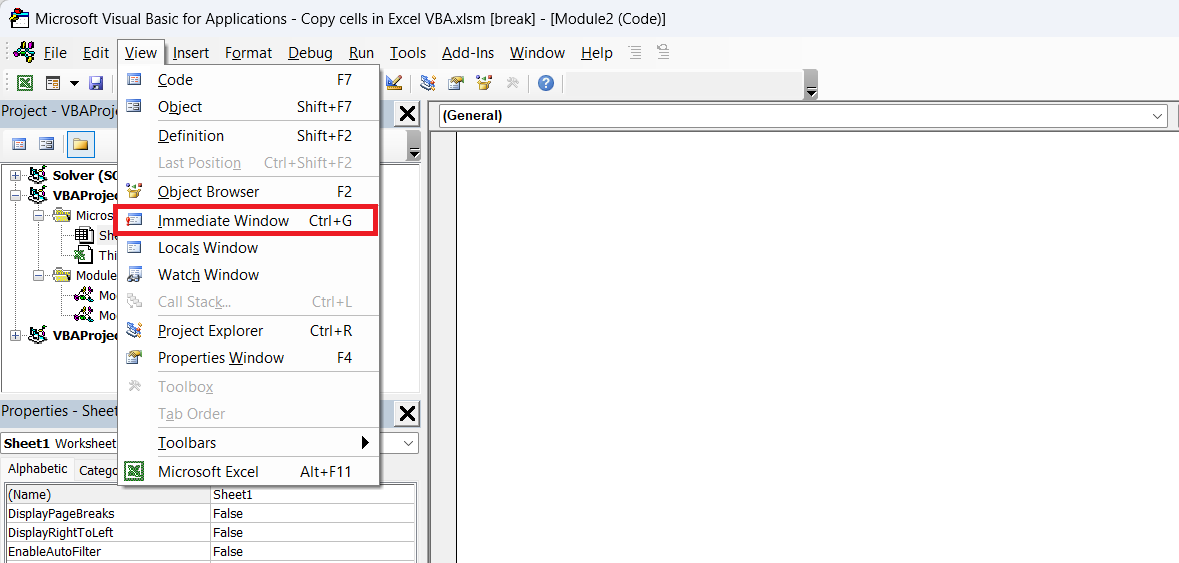Click the VBA app icon beside File menu
Screen dimensions: 1179x563
point(24,53)
